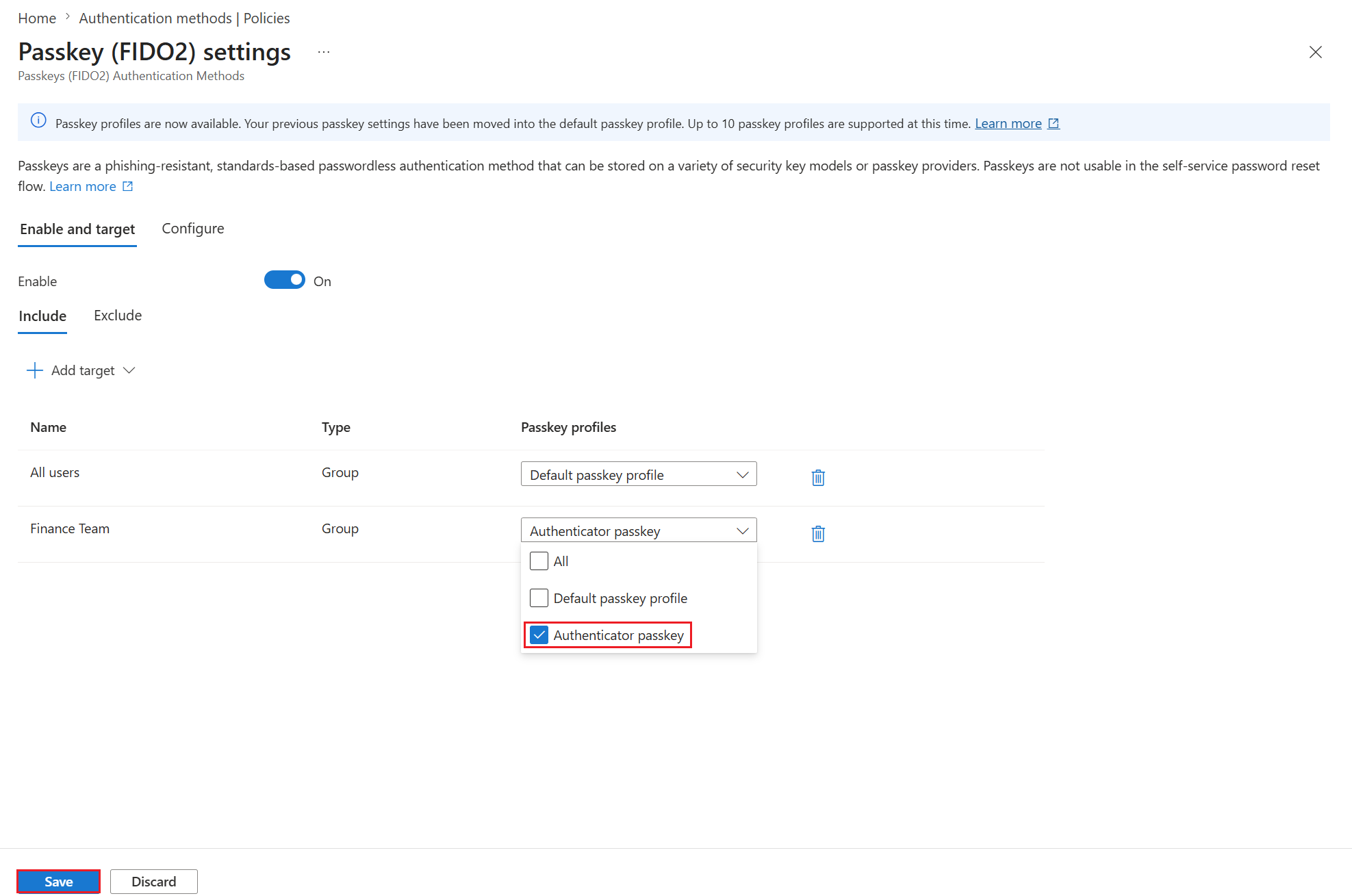Go to Home breadcrumb

37,18
